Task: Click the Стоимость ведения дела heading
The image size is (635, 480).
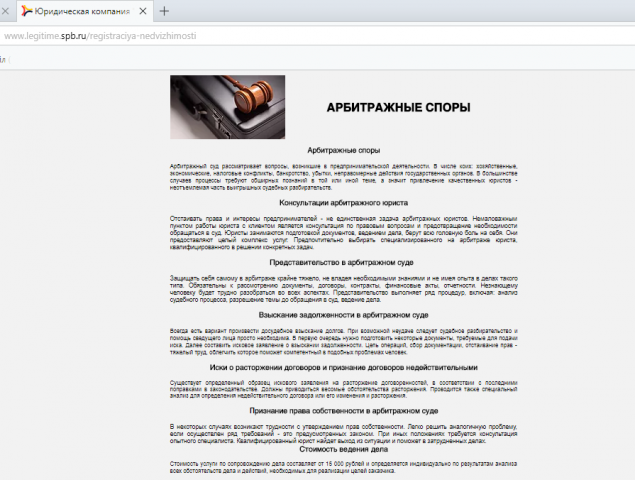Action: pos(343,449)
